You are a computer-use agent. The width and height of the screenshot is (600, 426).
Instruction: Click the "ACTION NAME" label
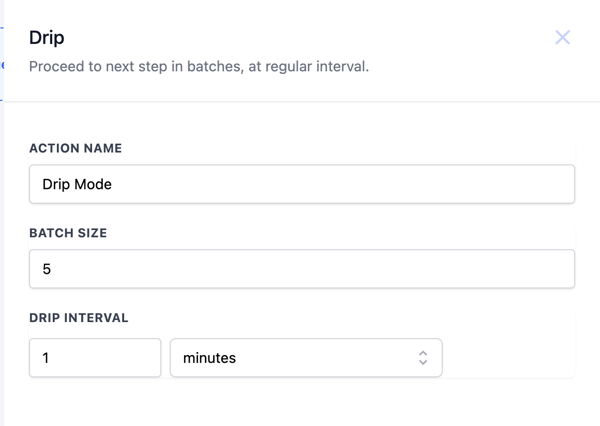coord(76,148)
